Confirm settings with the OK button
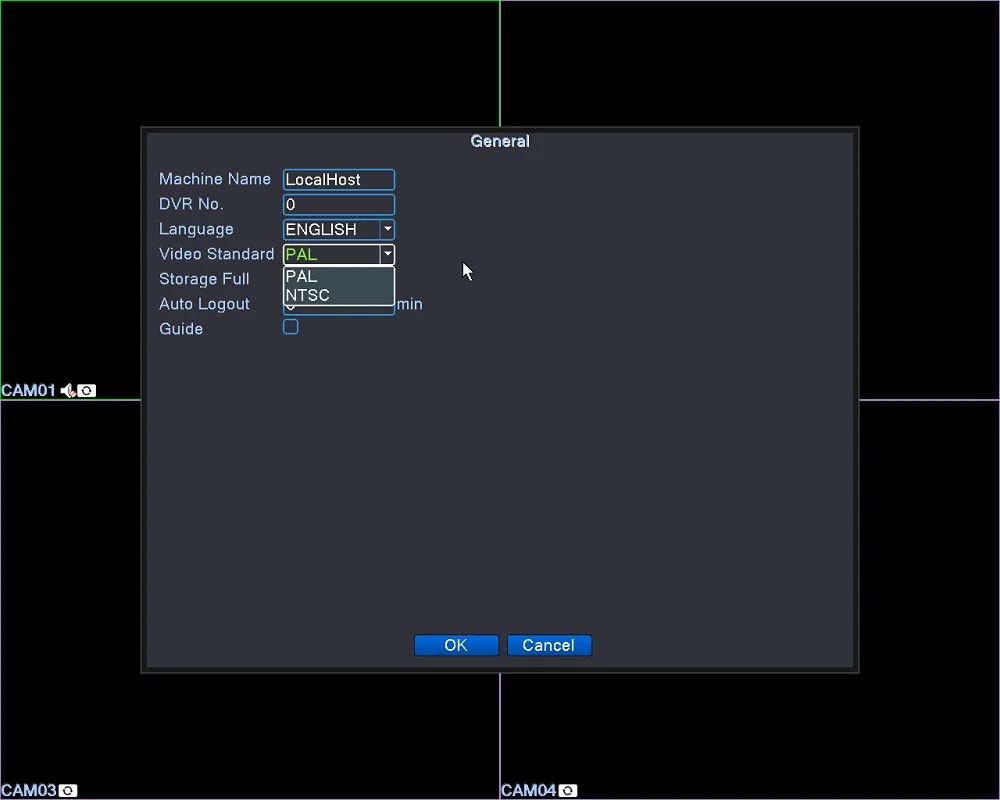 [x=456, y=645]
